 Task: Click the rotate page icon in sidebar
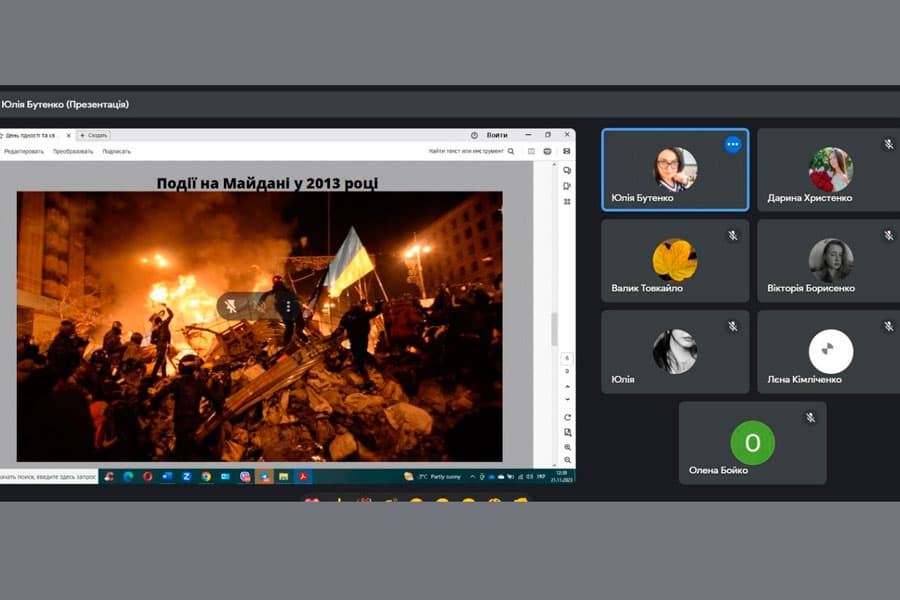567,417
